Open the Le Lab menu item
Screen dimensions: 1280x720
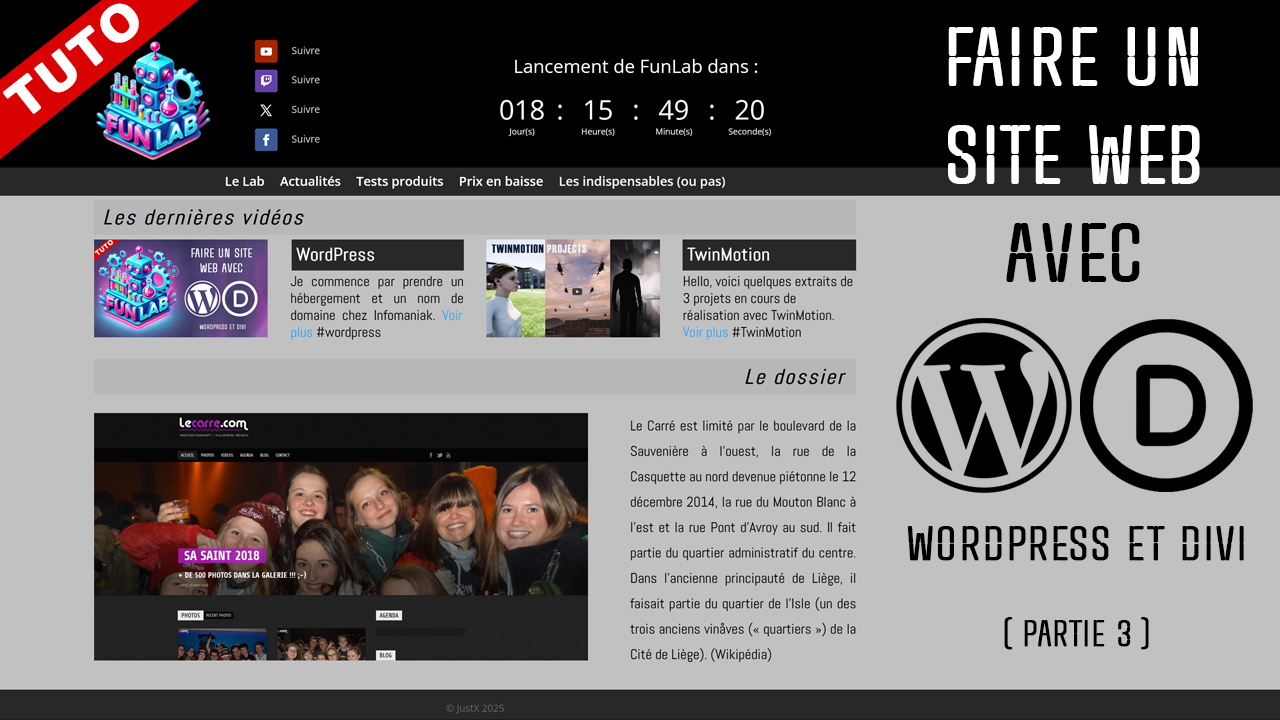coord(245,181)
